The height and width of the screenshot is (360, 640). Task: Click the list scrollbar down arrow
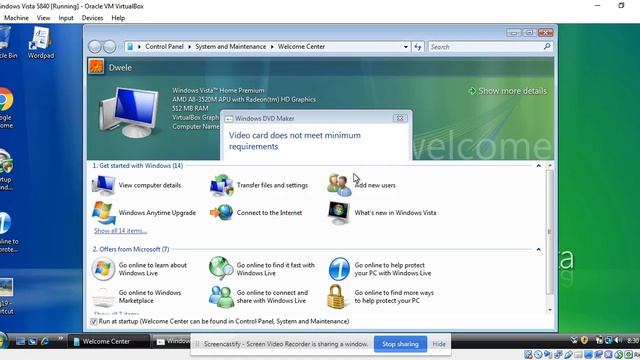coord(550,310)
